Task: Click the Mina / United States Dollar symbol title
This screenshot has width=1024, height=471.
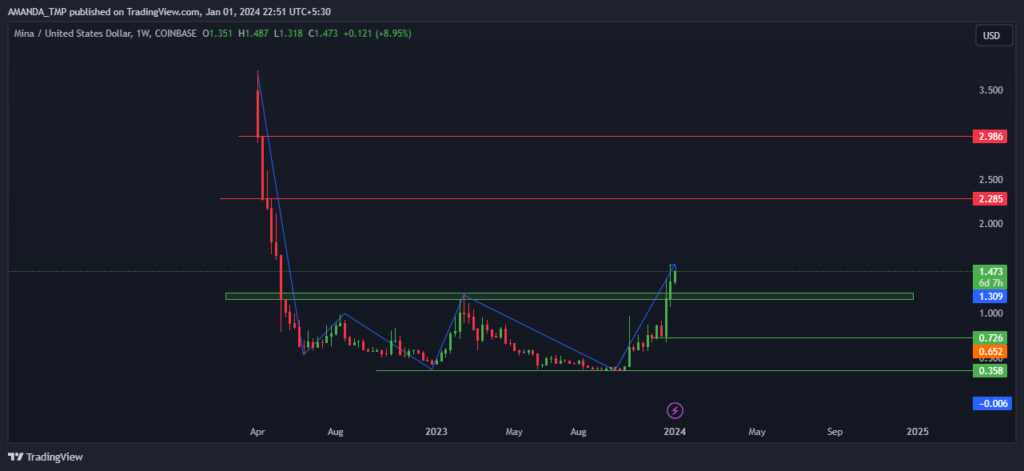Action: (74, 33)
